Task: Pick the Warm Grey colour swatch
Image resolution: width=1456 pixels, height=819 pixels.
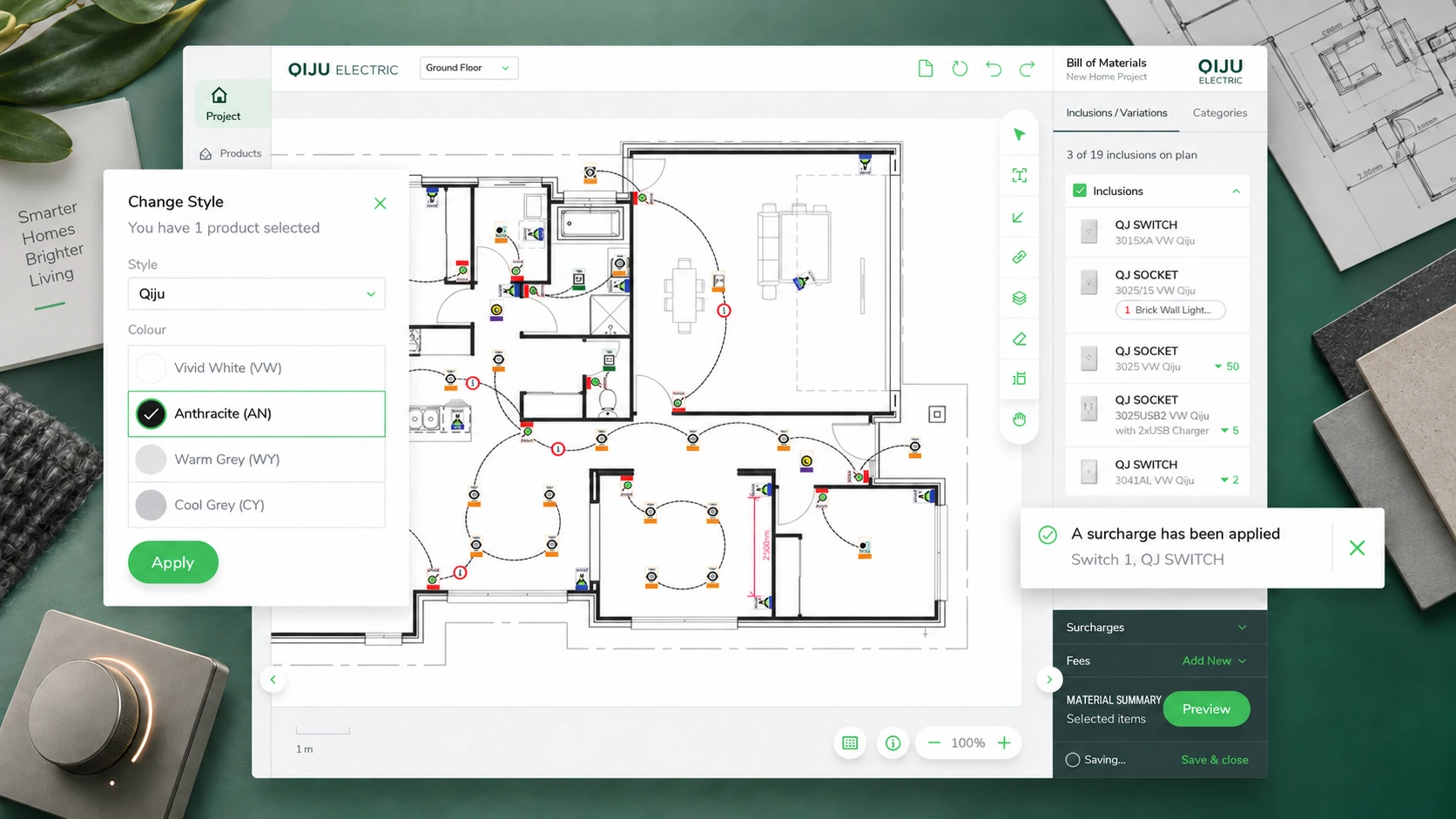Action: (x=151, y=460)
